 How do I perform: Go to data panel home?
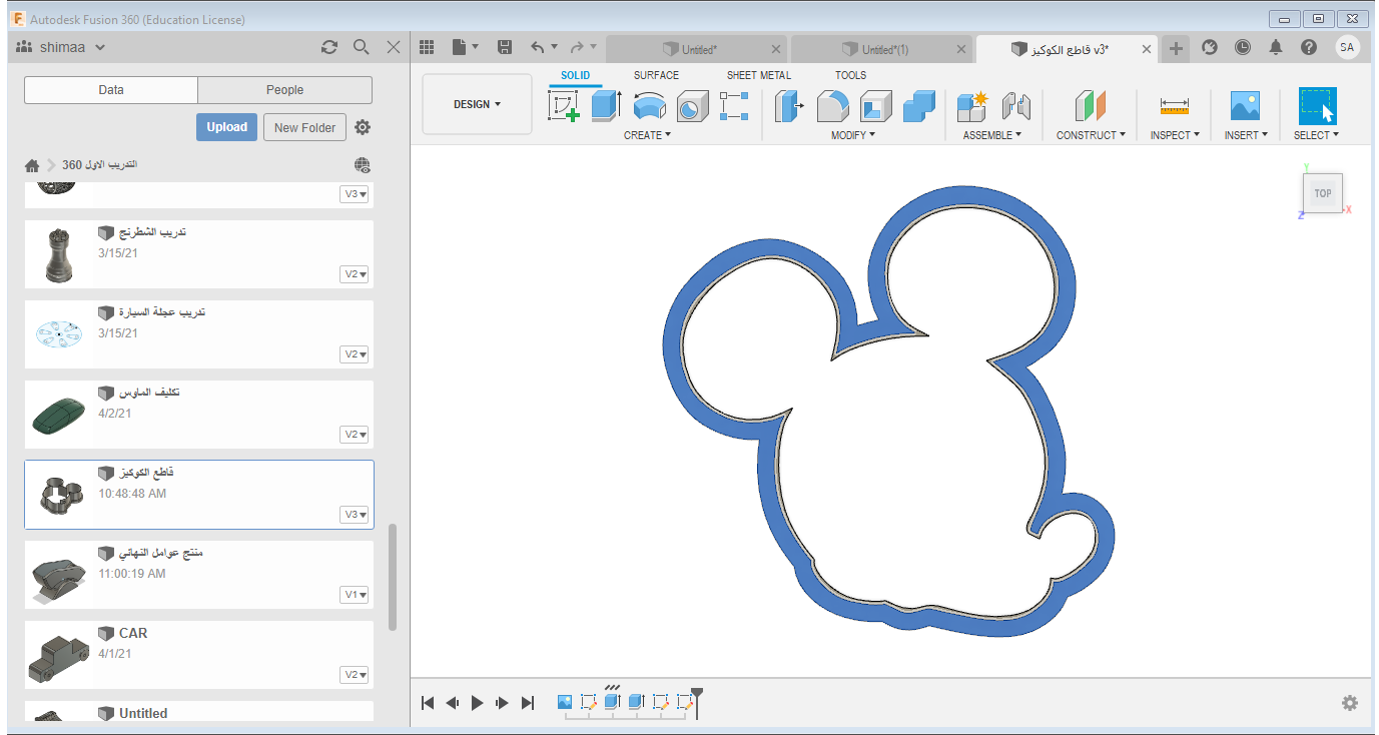[x=32, y=165]
